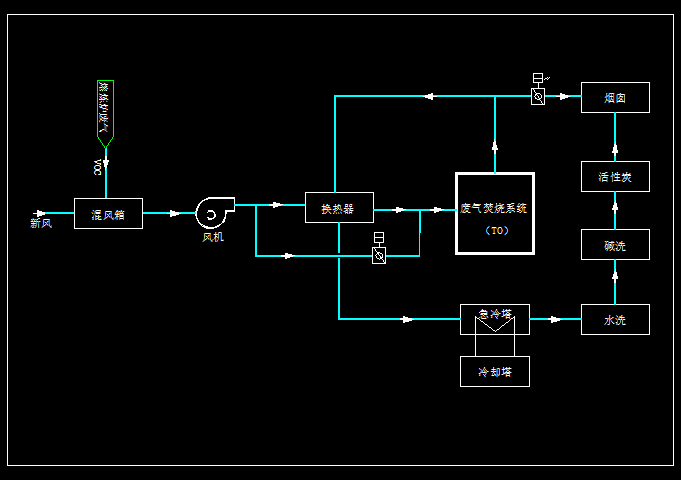
Task: Select the damper valve beside 烟囱
Action: [x=538, y=97]
